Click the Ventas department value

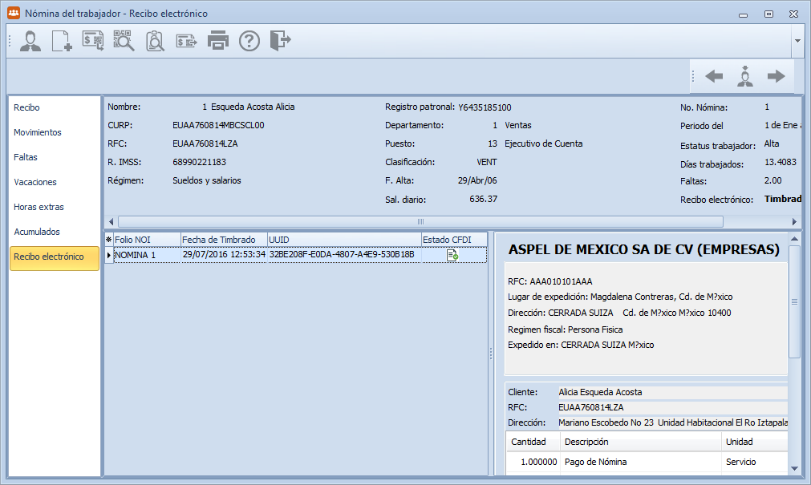coord(518,125)
